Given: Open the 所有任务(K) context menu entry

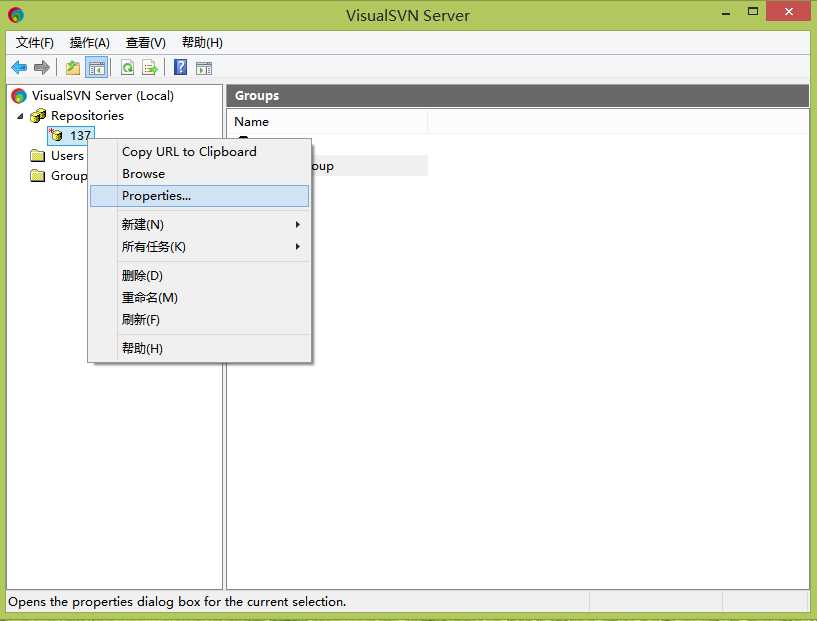Looking at the screenshot, I should [200, 246].
